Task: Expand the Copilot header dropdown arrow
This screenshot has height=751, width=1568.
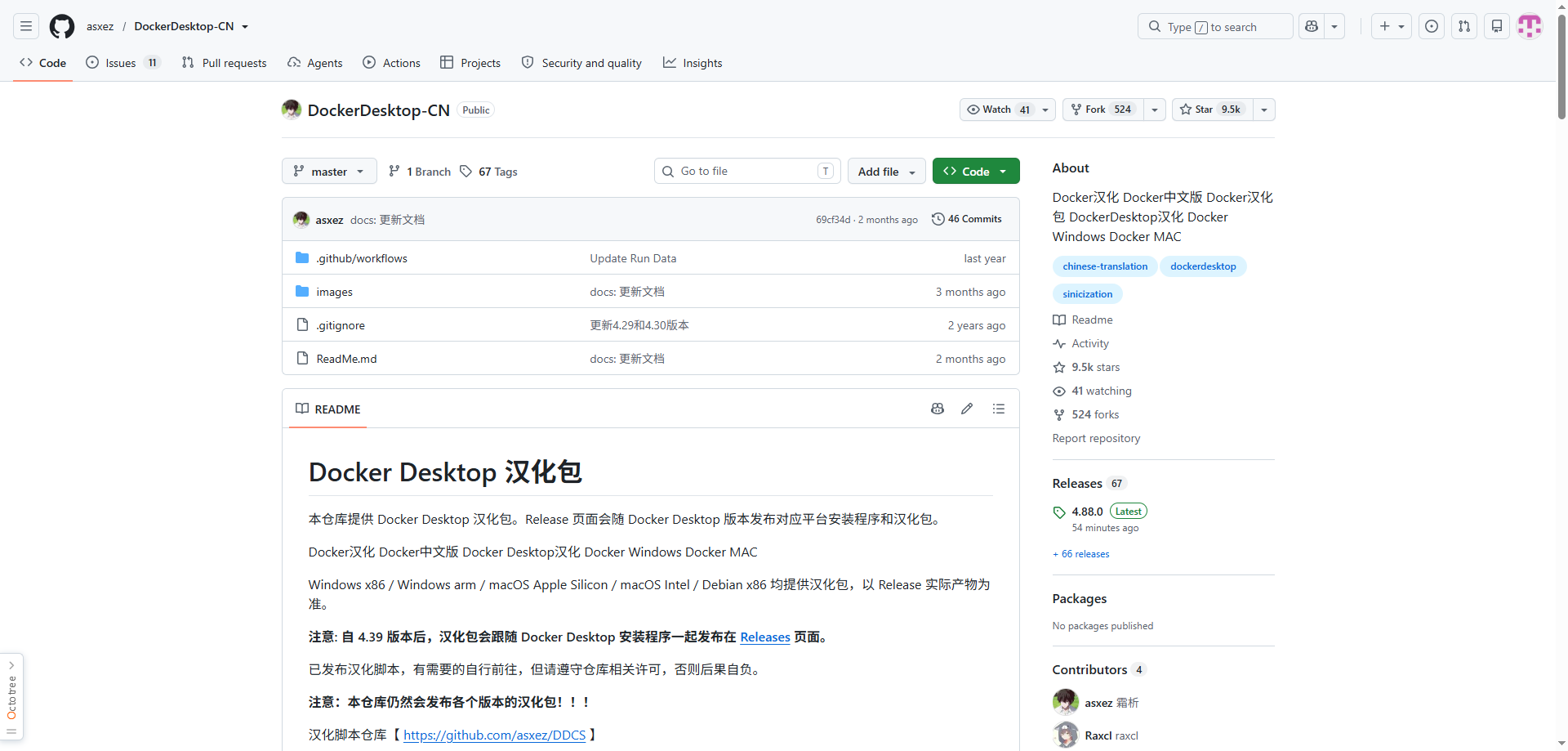Action: pyautogui.click(x=1334, y=26)
